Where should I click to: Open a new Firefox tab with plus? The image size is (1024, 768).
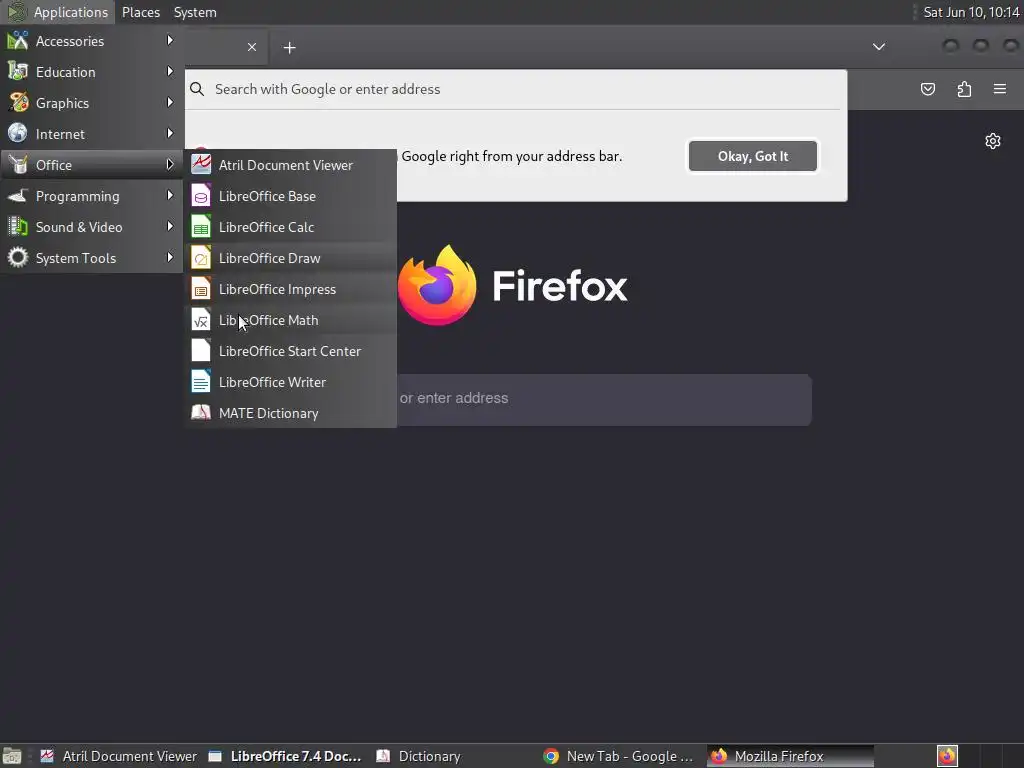(x=289, y=48)
